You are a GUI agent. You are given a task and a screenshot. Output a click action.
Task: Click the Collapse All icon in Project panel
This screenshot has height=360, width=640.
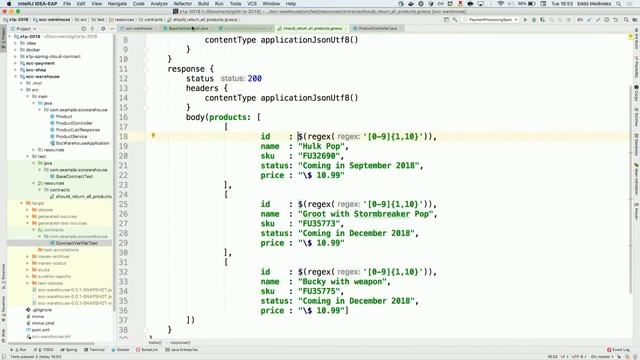92,29
